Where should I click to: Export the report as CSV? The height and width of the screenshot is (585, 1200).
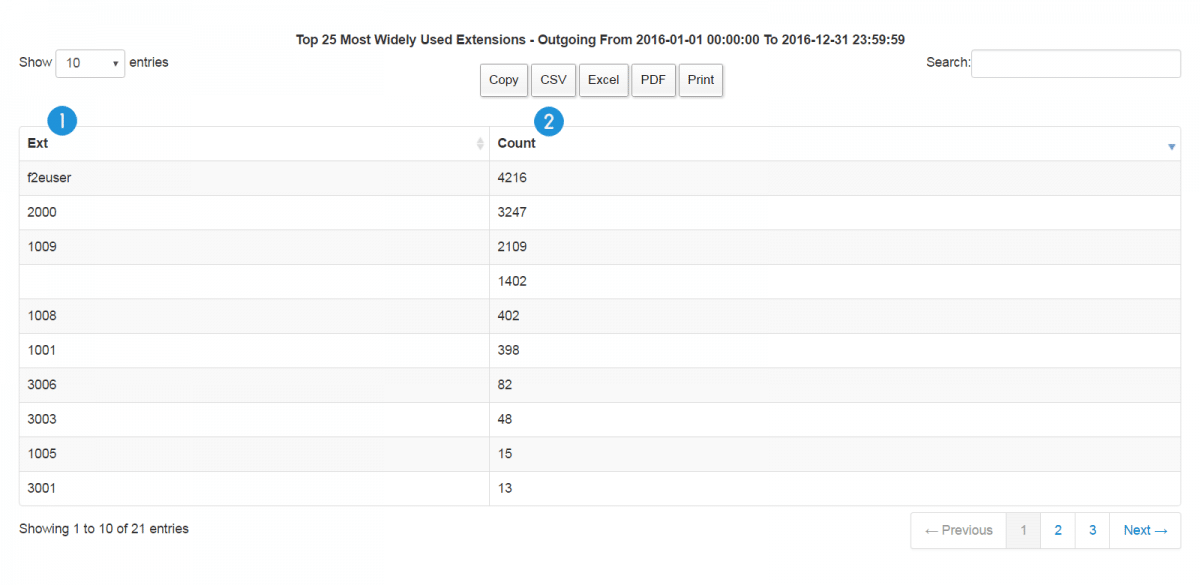553,80
